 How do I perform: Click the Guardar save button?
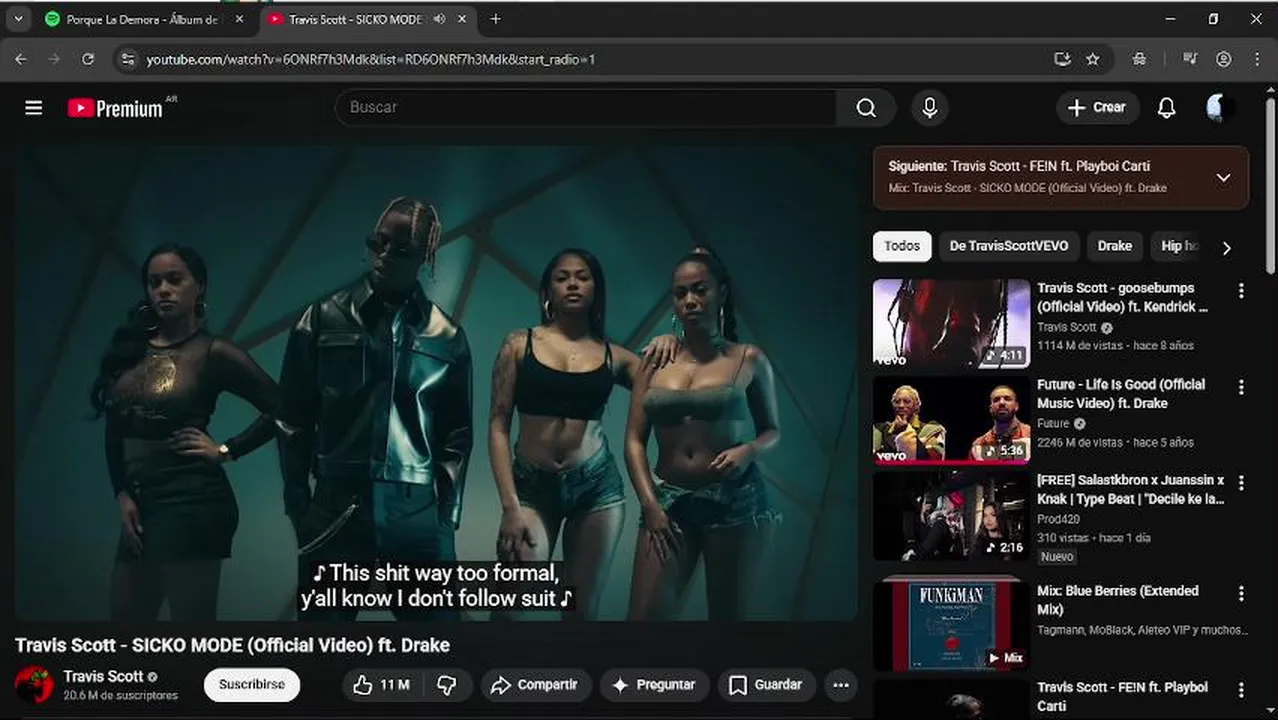coord(767,685)
